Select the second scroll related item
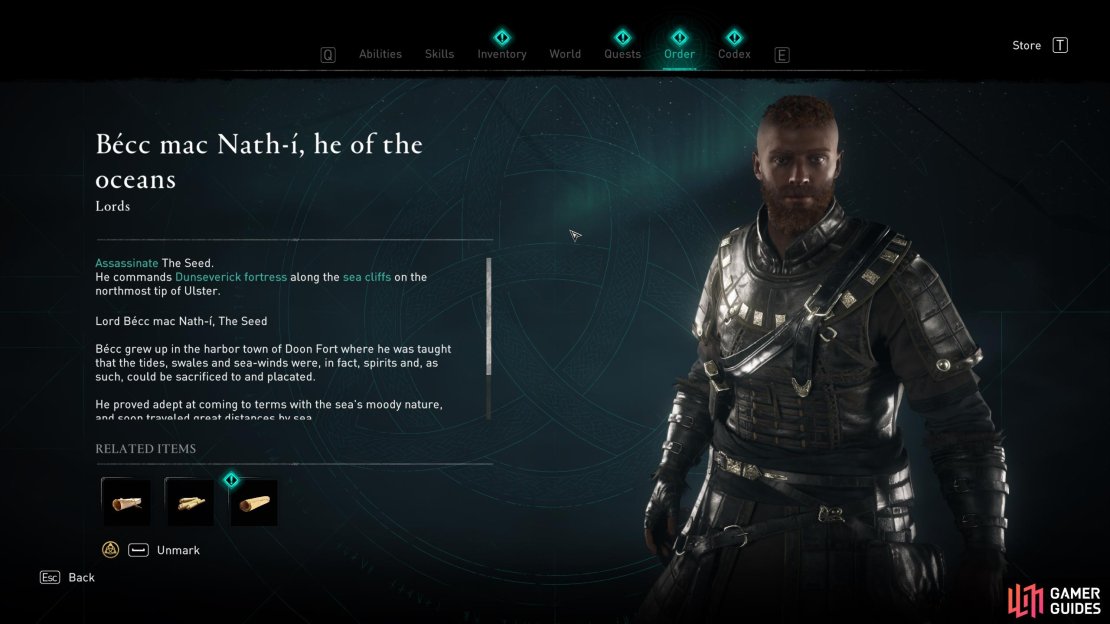The height and width of the screenshot is (624, 1110). [189, 501]
